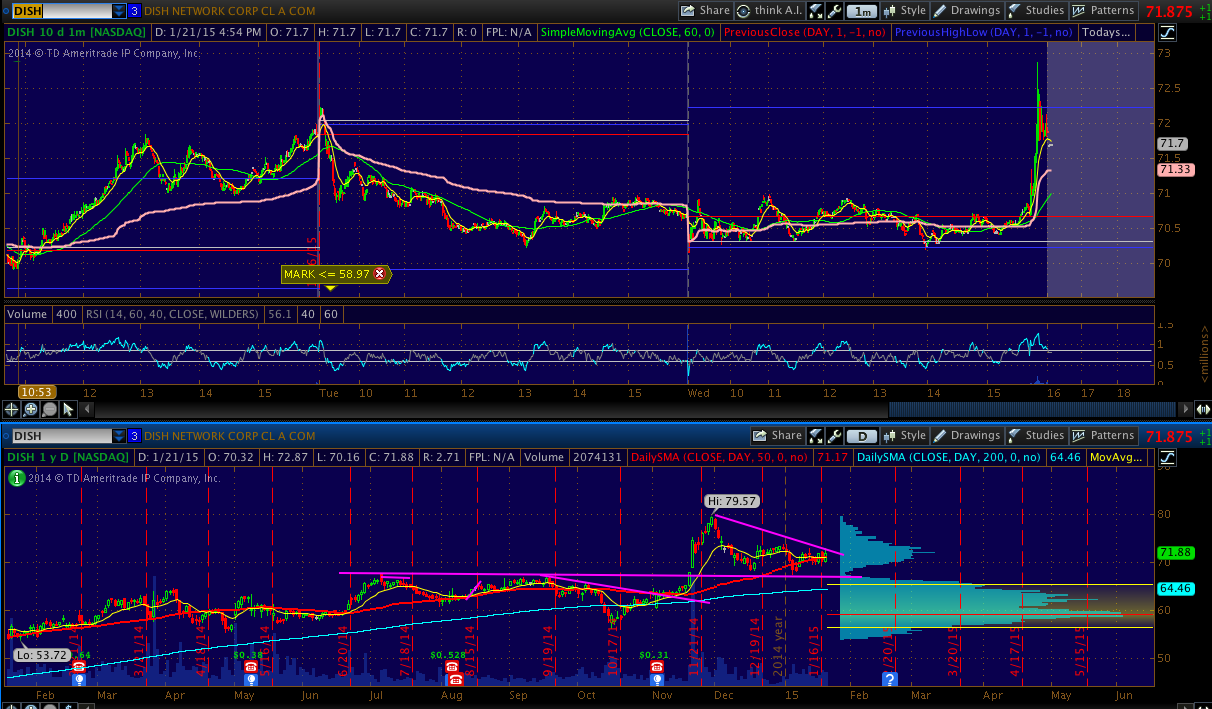Screen dimensions: 1212x709
Task: Open Studies menu on the lower chart
Action: (x=1036, y=436)
